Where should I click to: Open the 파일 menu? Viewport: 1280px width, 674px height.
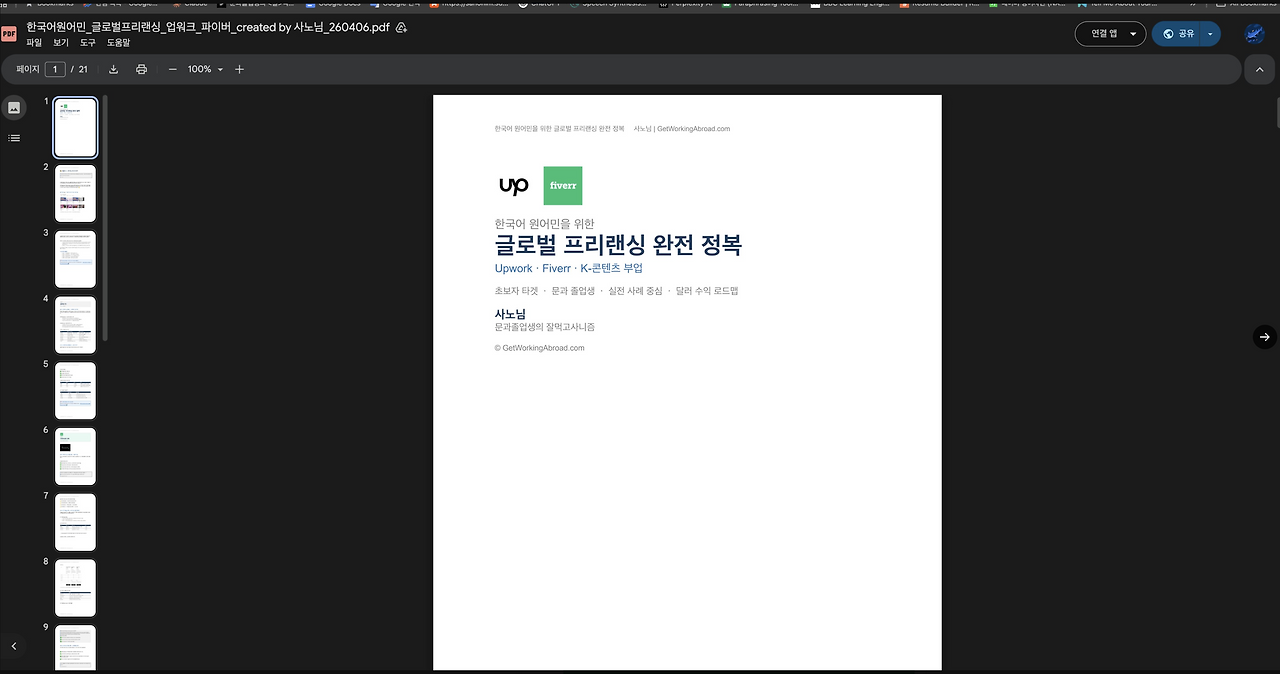[34, 43]
